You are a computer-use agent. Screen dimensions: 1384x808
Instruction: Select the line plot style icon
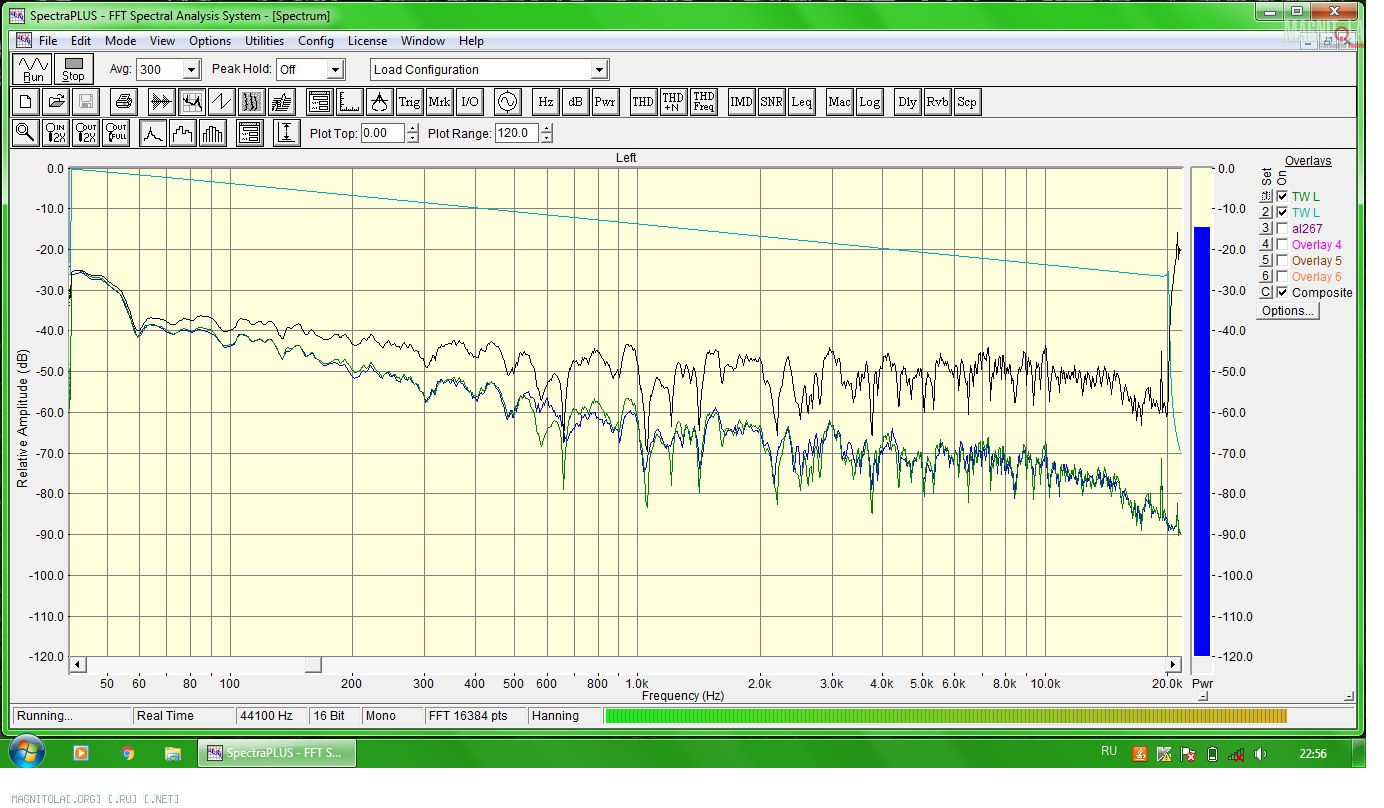coord(153,133)
